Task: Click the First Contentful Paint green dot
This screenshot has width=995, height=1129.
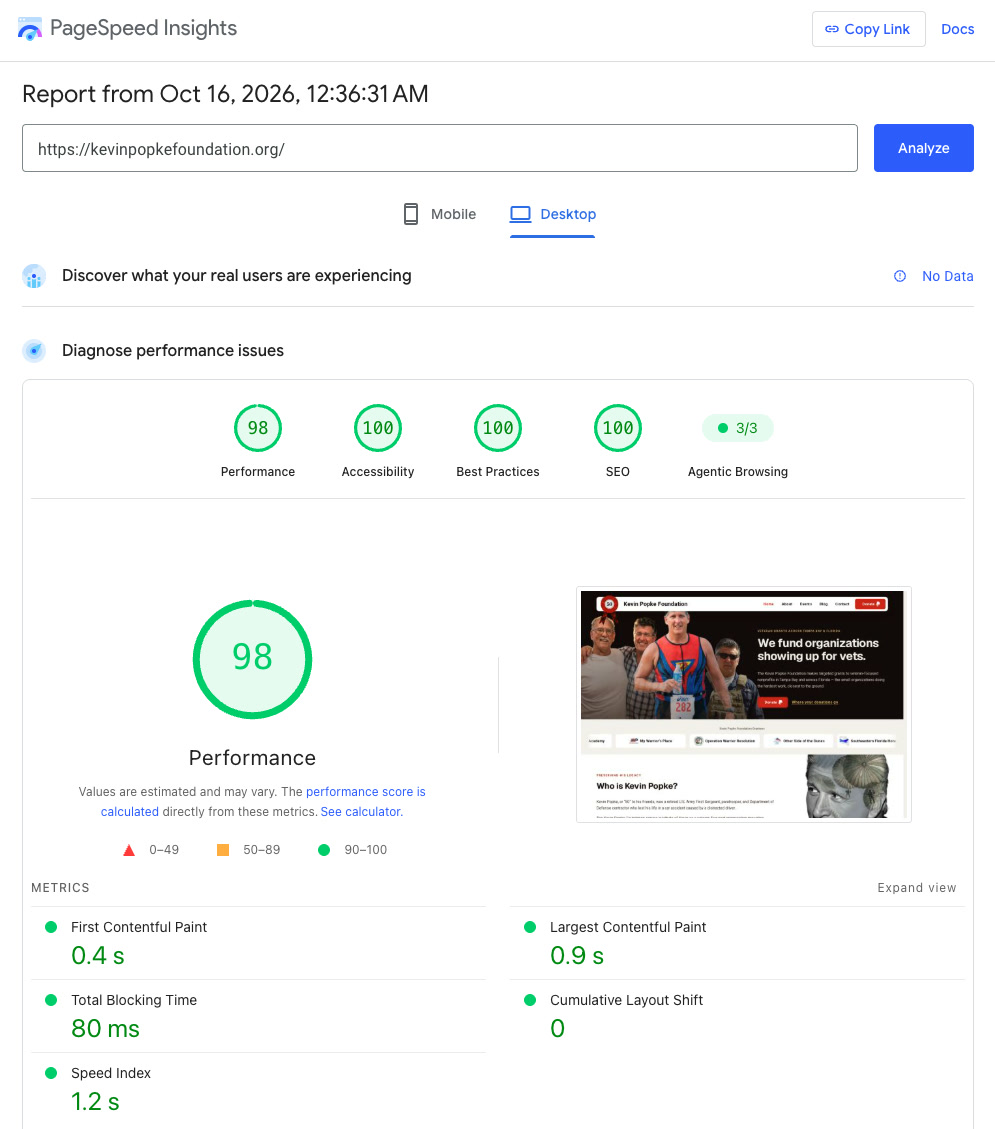Action: (x=51, y=927)
